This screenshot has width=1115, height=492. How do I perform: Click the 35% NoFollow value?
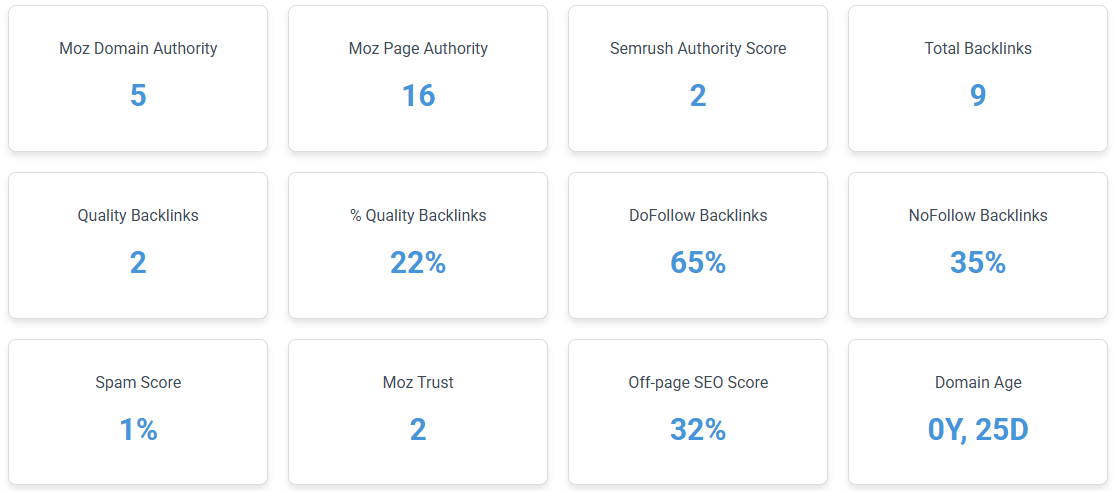tap(978, 263)
